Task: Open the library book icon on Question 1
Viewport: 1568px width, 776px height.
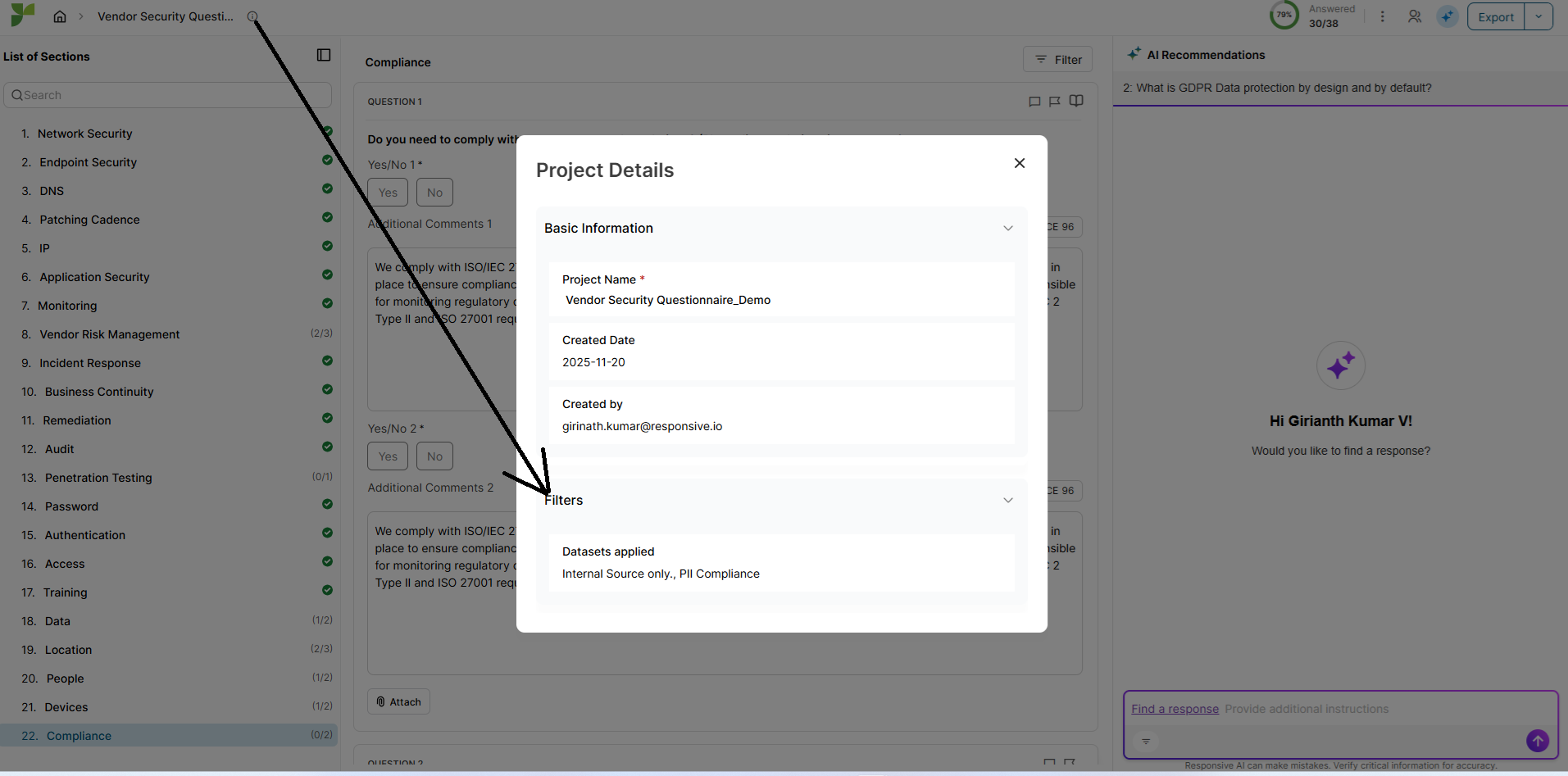Action: [1076, 101]
